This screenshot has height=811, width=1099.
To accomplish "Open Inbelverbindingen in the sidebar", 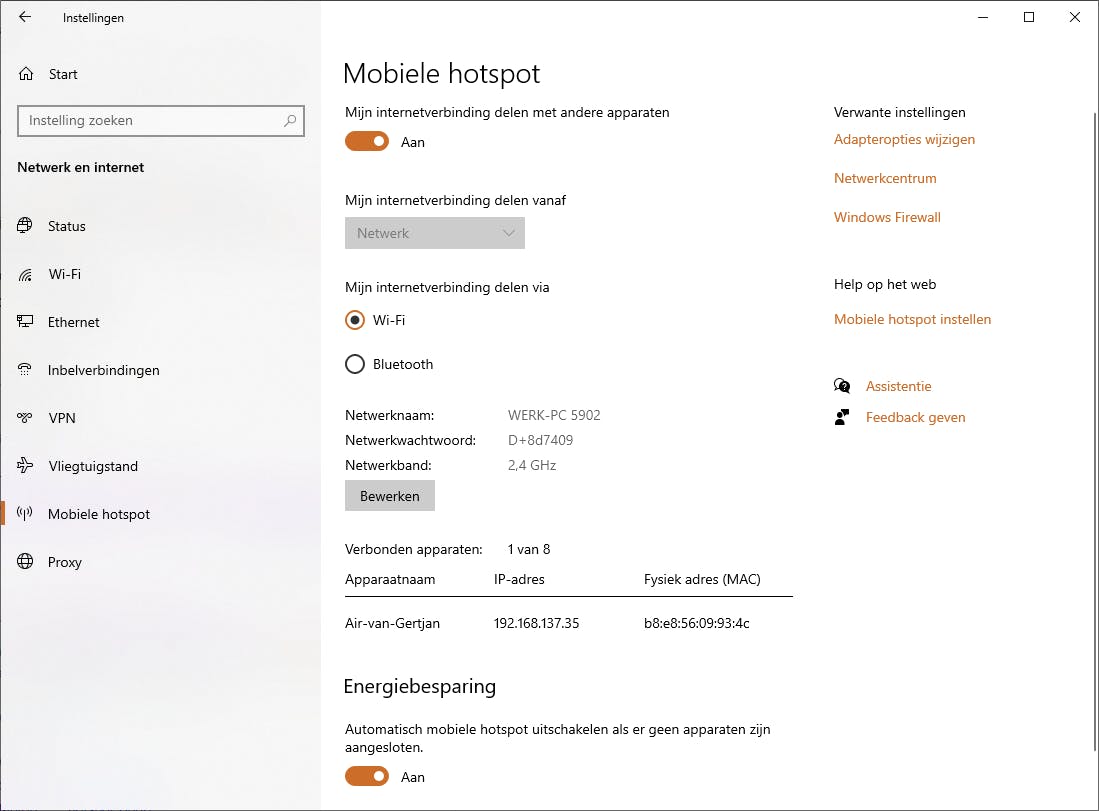I will 103,370.
